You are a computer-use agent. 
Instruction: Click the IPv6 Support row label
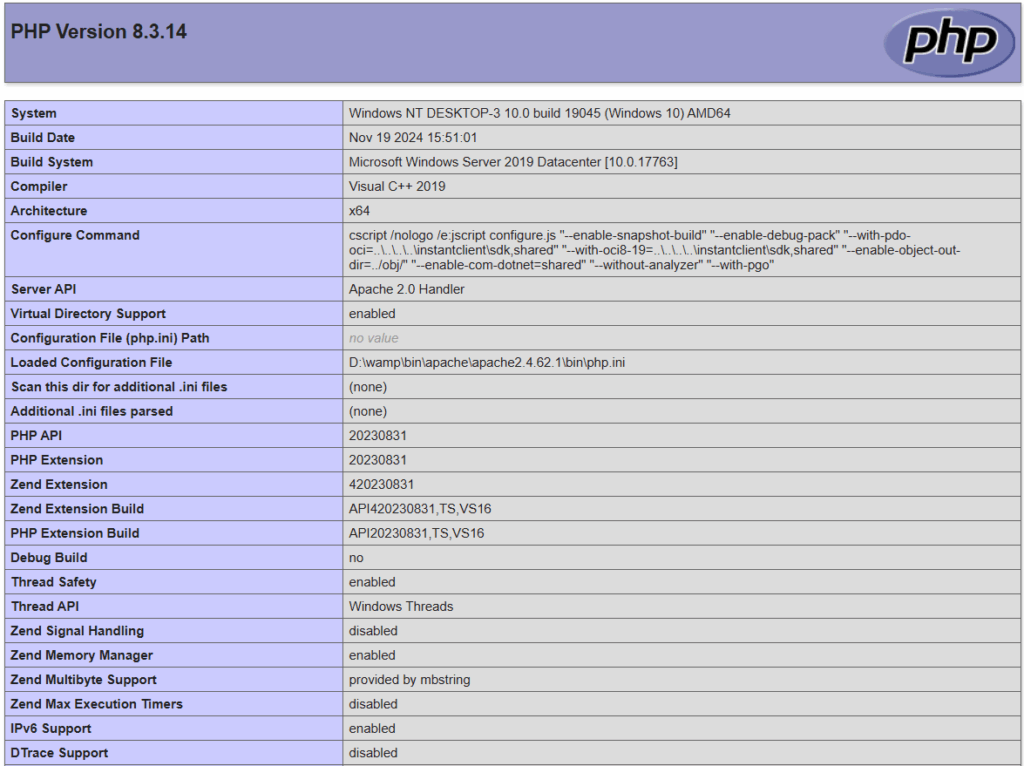51,729
